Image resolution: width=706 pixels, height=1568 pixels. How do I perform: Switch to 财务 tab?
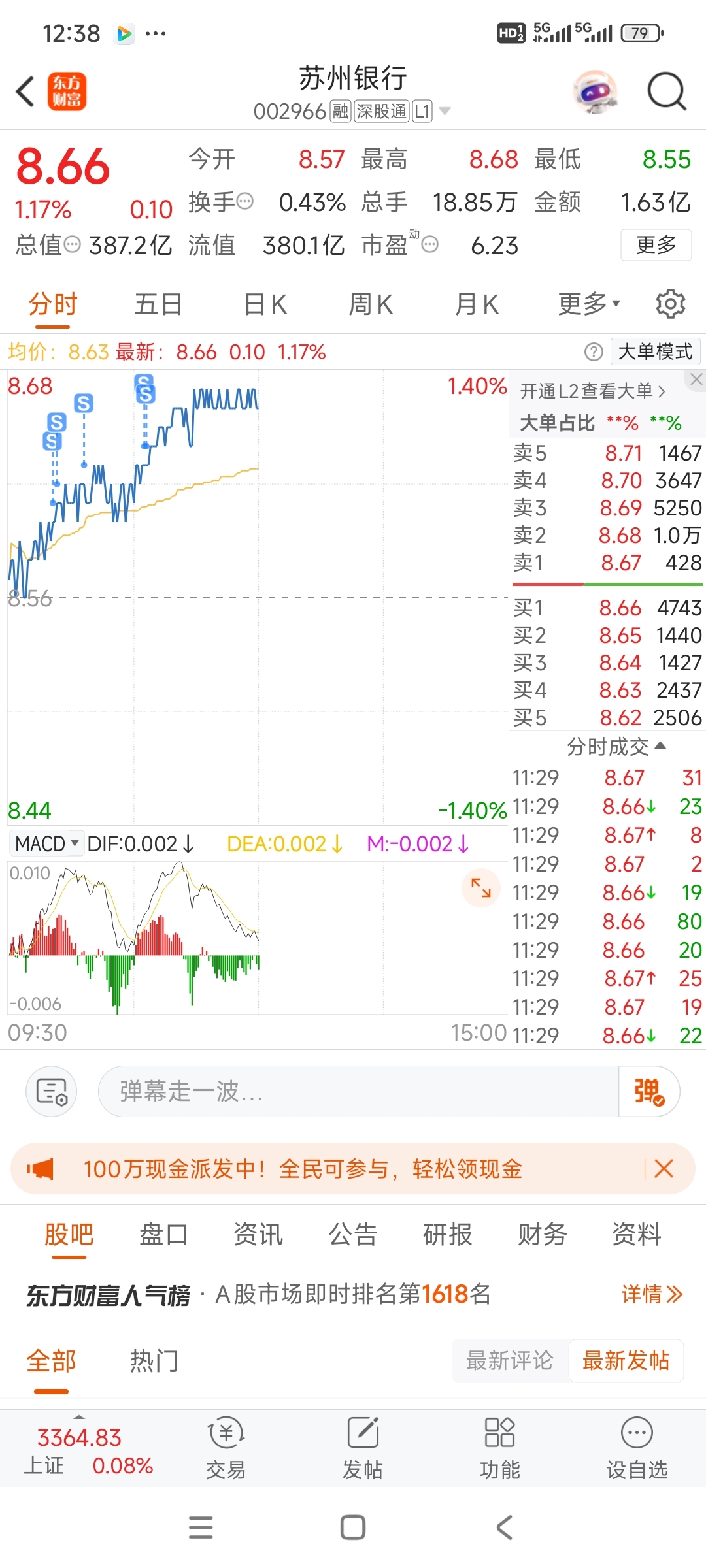[542, 1235]
